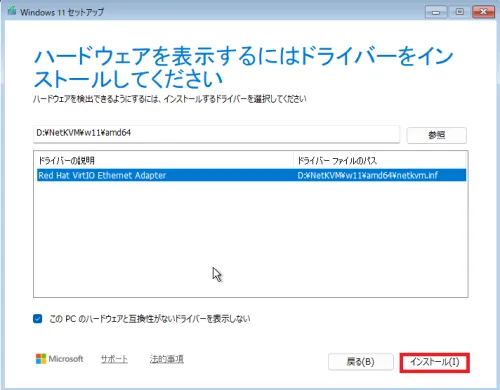The width and height of the screenshot is (500, 390).
Task: Open the サポート link
Action: [114, 359]
